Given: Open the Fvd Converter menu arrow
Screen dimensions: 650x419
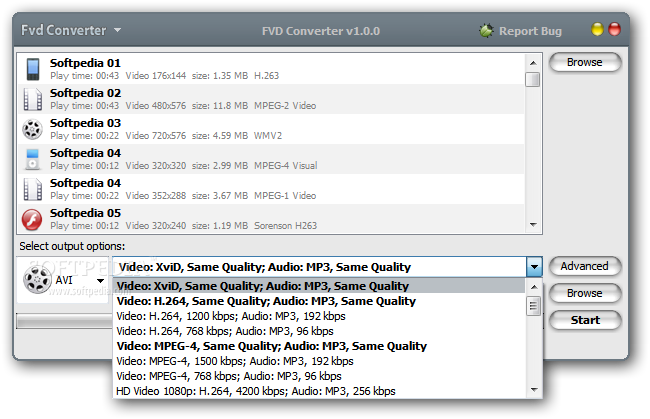Looking at the screenshot, I should click(117, 30).
